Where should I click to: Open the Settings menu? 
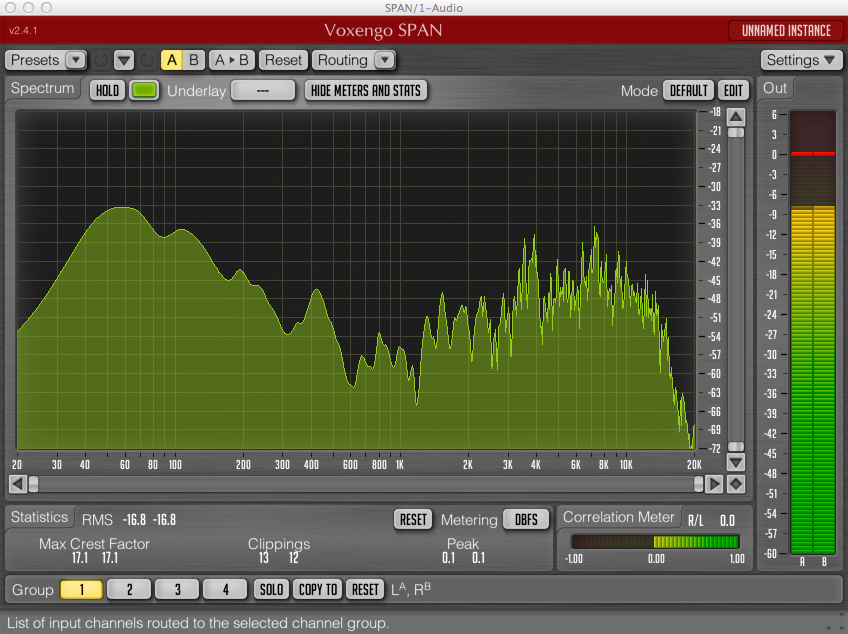(x=801, y=60)
